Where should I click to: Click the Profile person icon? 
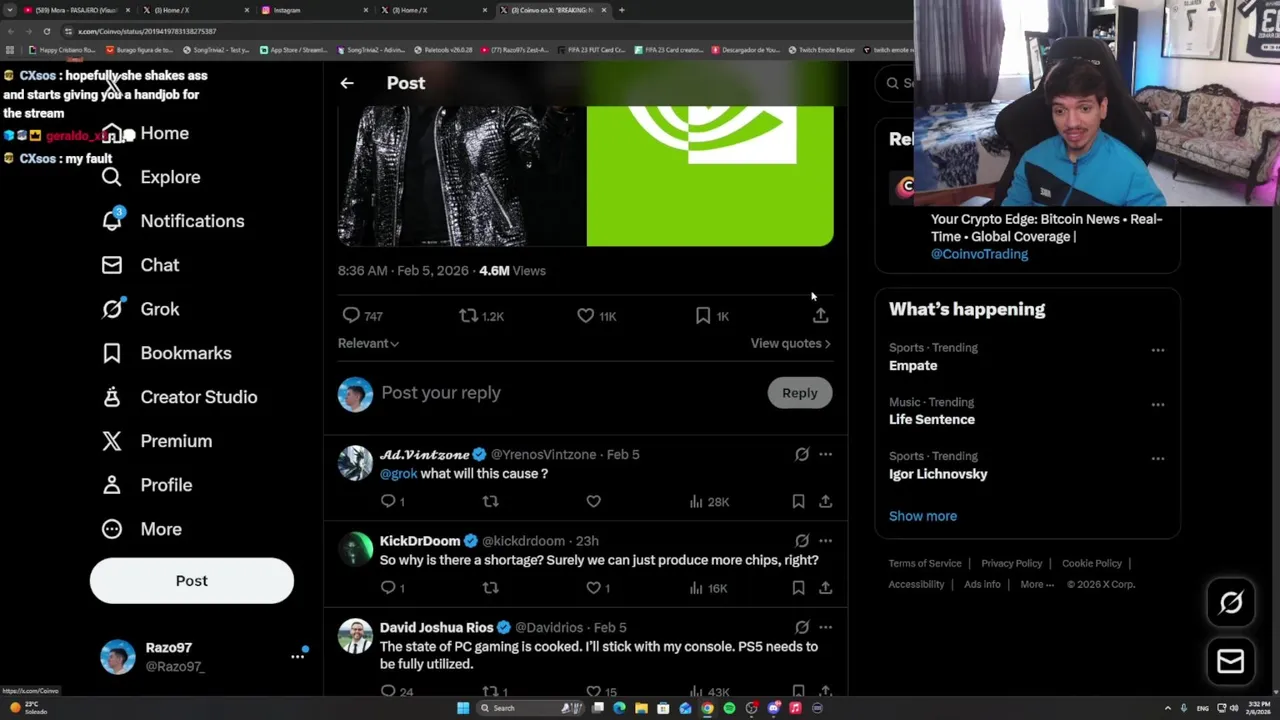[112, 485]
